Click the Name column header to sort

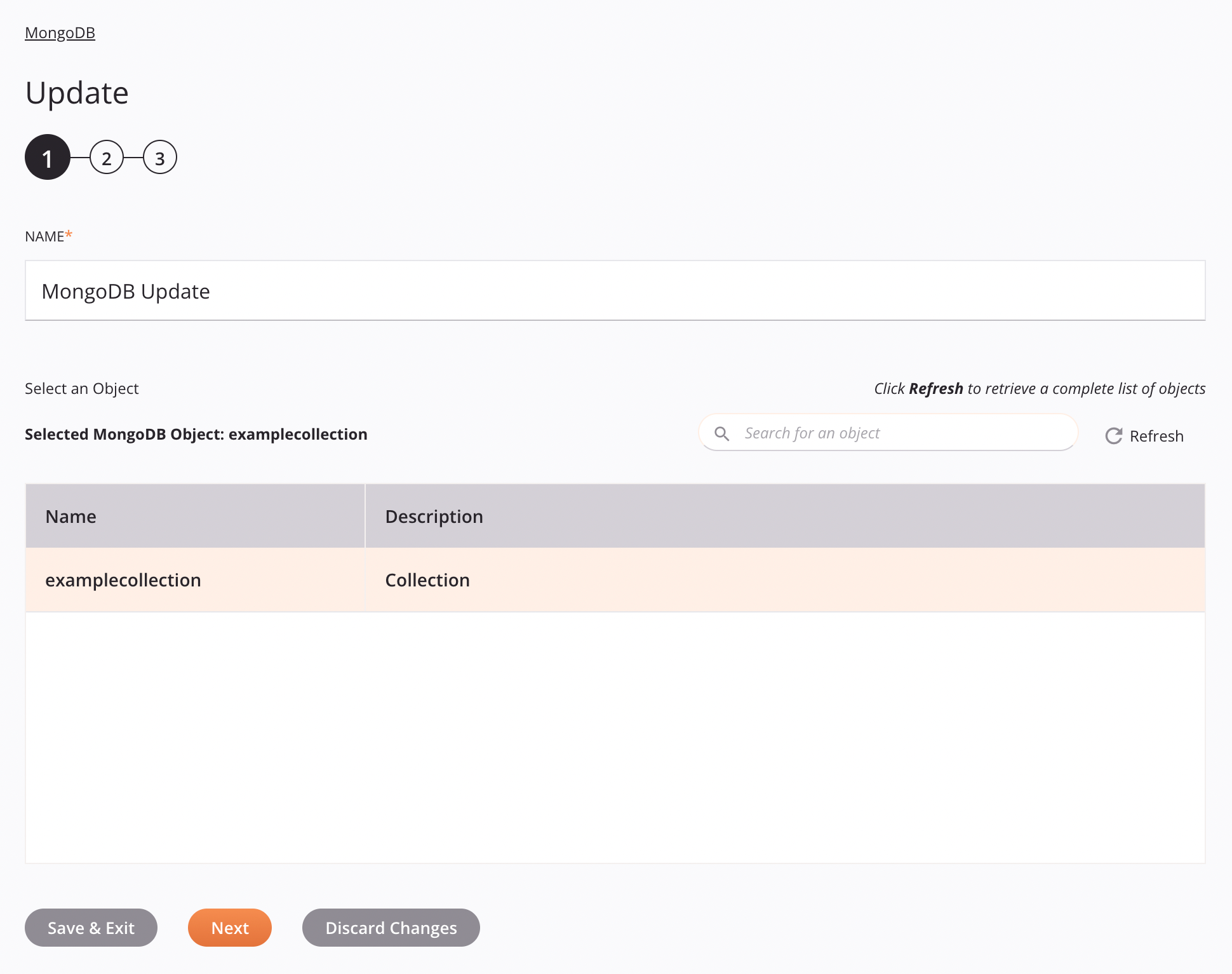tap(196, 516)
